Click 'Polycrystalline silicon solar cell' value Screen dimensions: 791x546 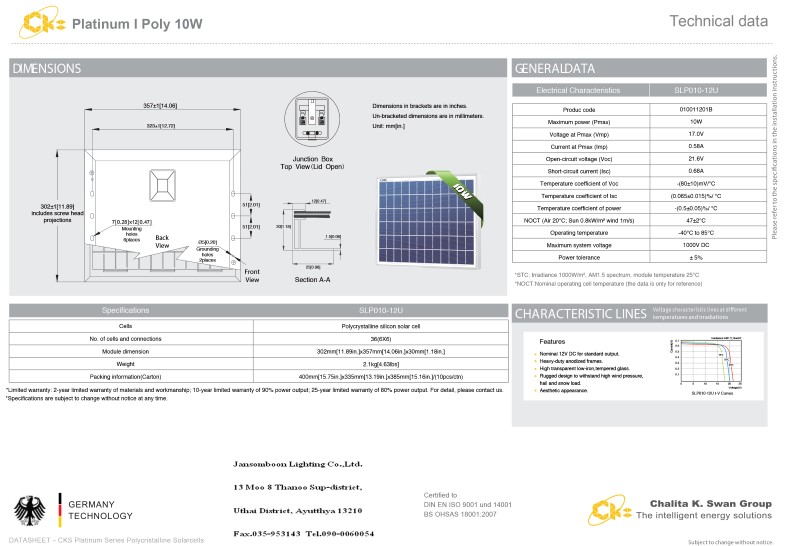tap(380, 326)
